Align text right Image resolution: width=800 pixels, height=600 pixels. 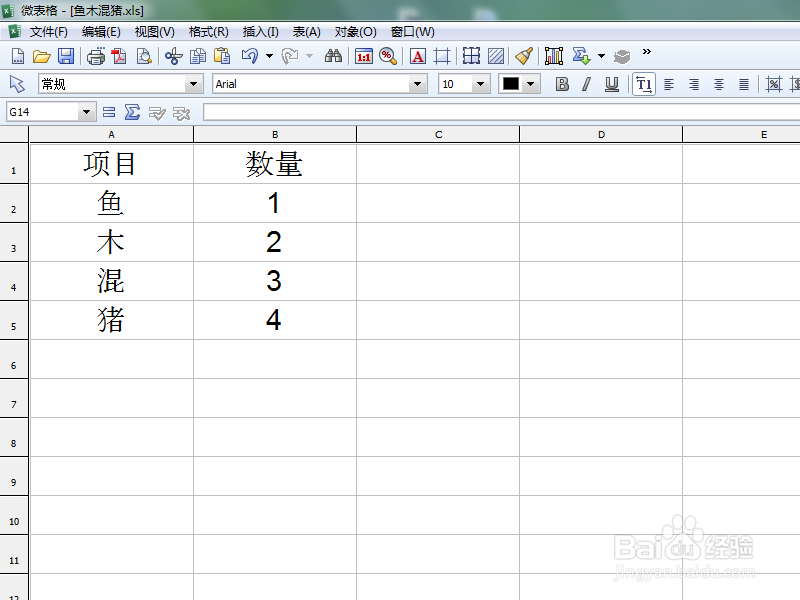[x=694, y=84]
